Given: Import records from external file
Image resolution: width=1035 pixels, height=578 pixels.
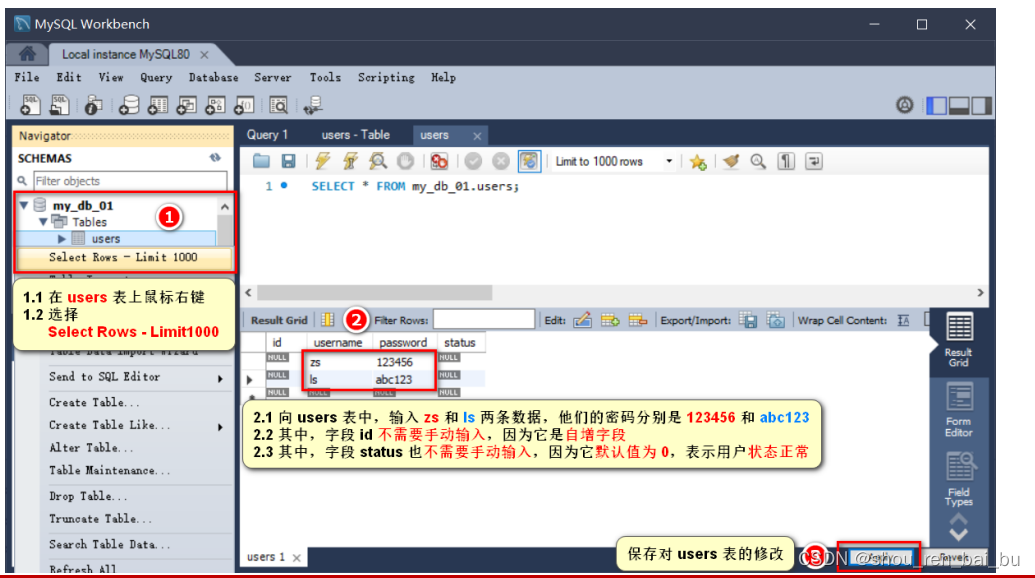Looking at the screenshot, I should [x=776, y=321].
